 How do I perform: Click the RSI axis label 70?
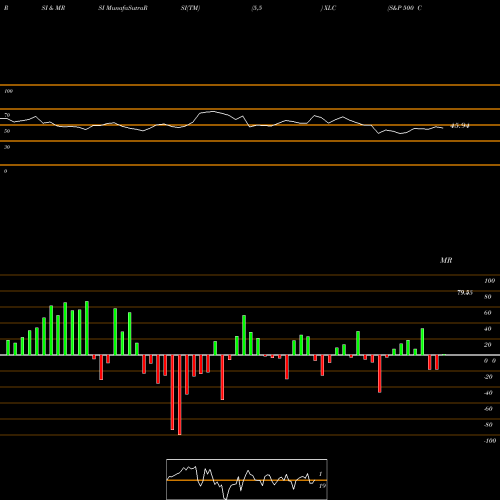click(x=7, y=115)
